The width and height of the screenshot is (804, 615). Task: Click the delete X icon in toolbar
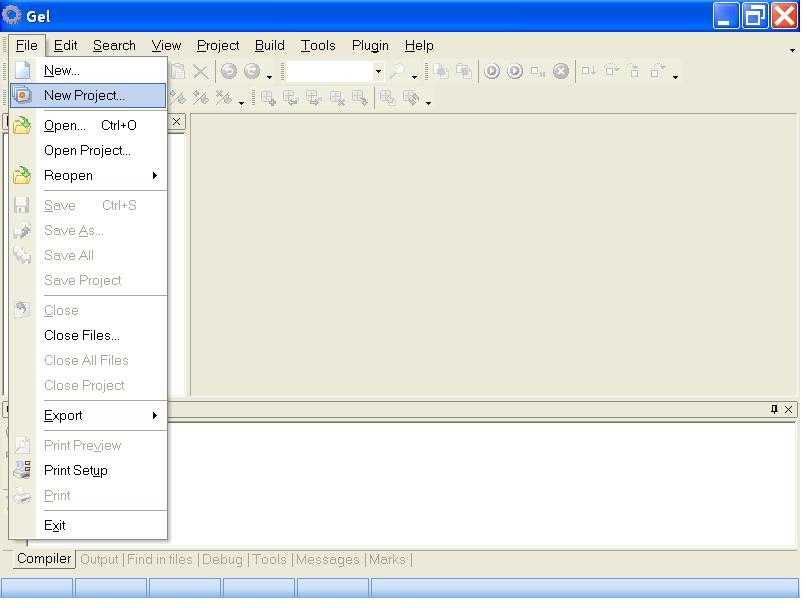[x=200, y=71]
